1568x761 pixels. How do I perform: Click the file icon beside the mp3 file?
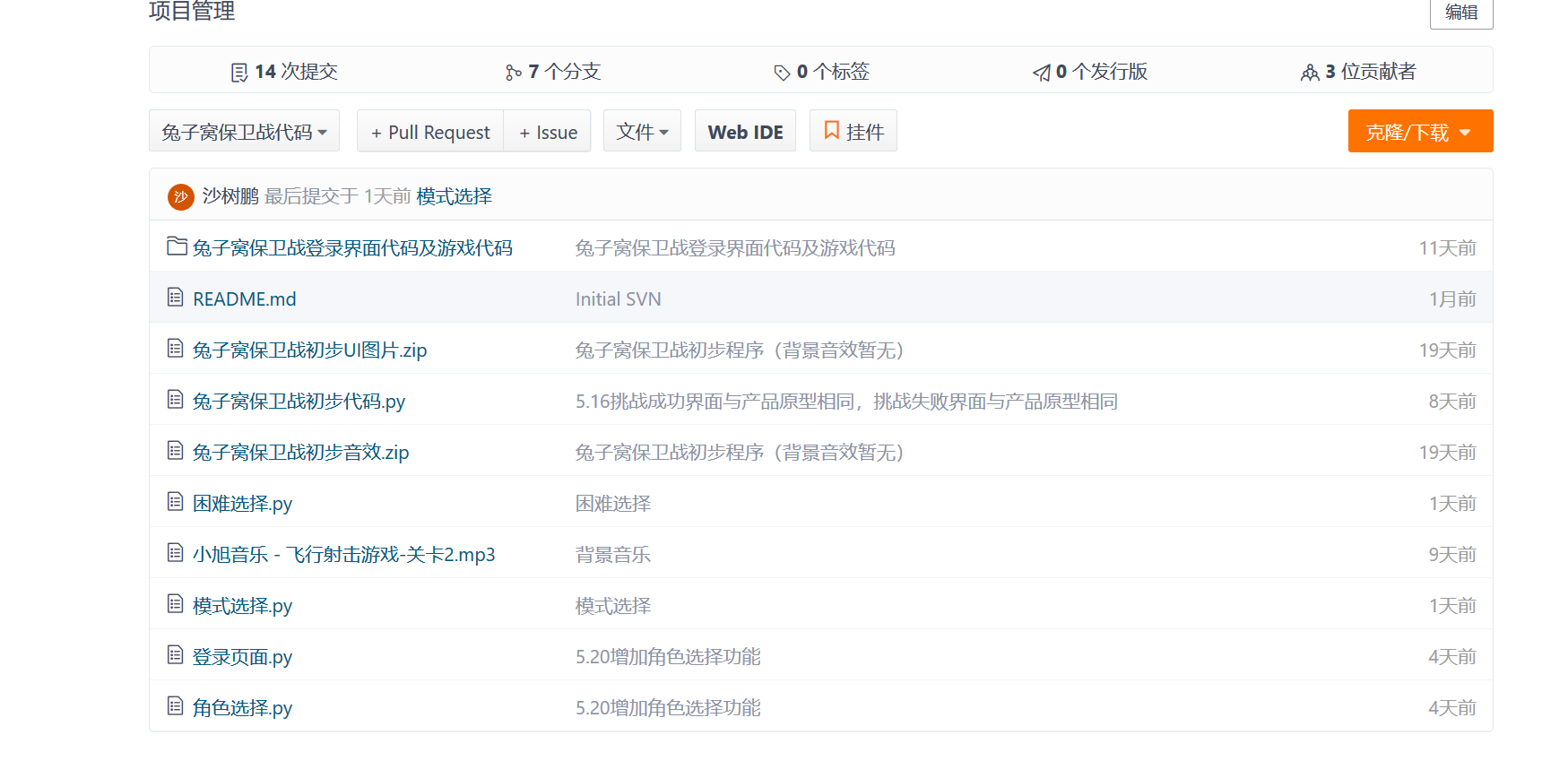(176, 553)
